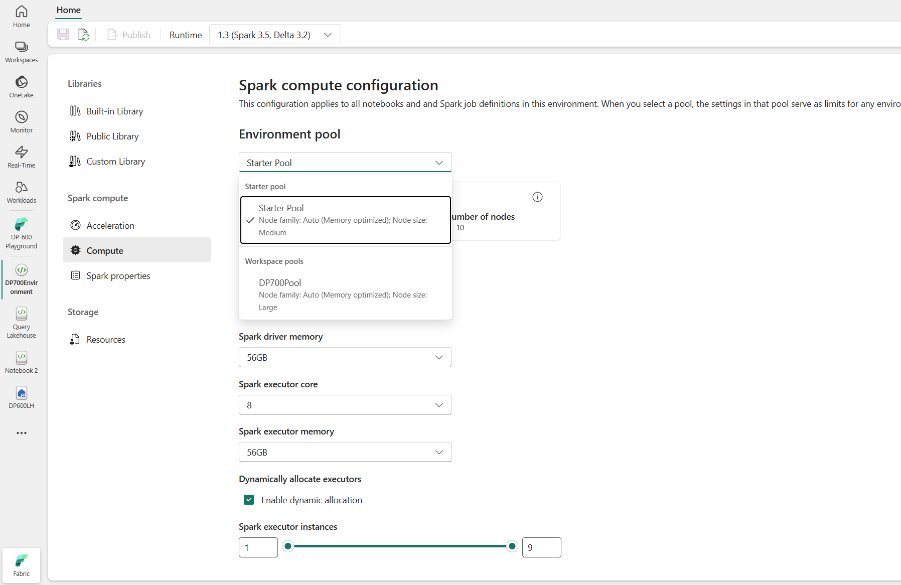The width and height of the screenshot is (901, 585).
Task: Open the Spark executor core dropdown
Action: click(x=345, y=405)
